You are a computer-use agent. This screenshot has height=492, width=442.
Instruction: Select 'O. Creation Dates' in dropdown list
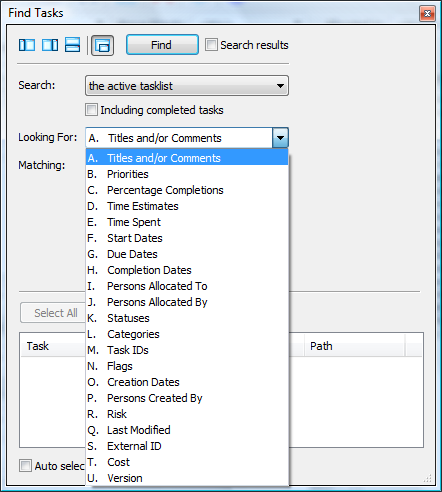coord(187,382)
